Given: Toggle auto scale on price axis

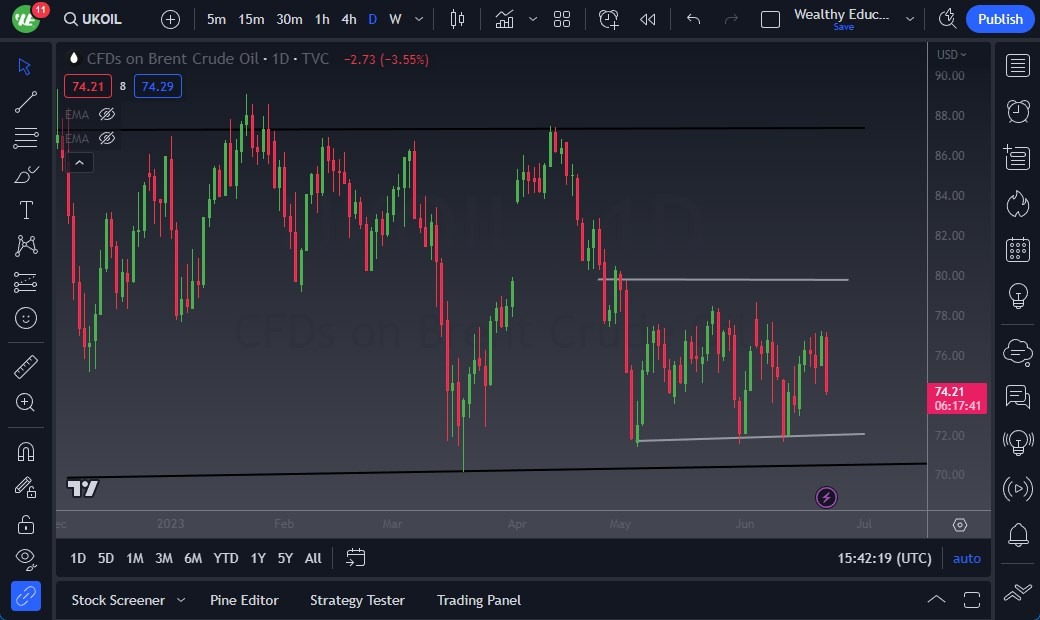Looking at the screenshot, I should click(x=966, y=558).
